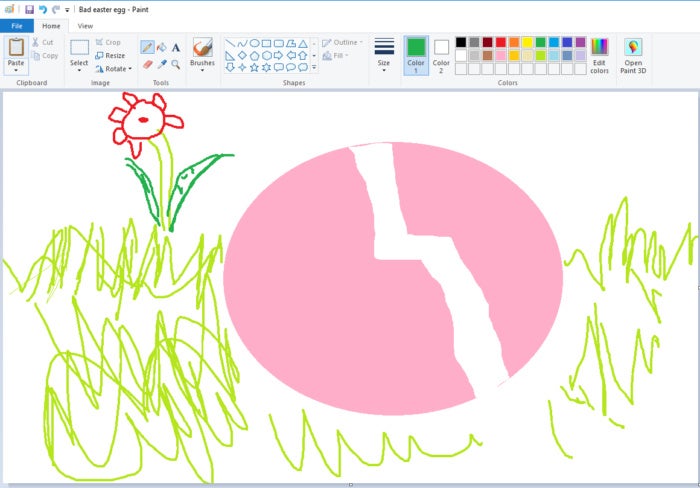This screenshot has width=700, height=488.
Task: Choose the lime green color swatch
Action: point(541,55)
